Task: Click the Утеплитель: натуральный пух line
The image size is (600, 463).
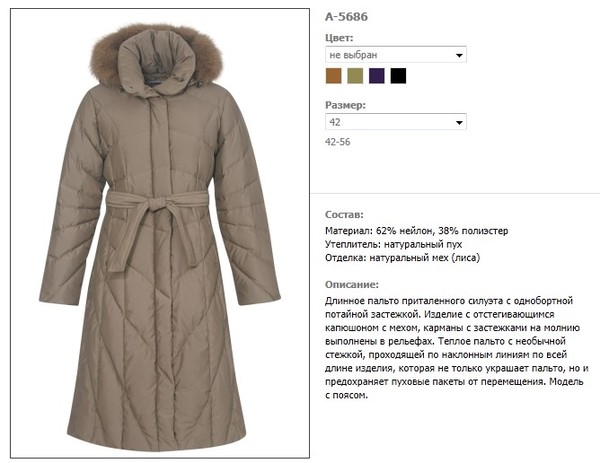Action: 394,244
